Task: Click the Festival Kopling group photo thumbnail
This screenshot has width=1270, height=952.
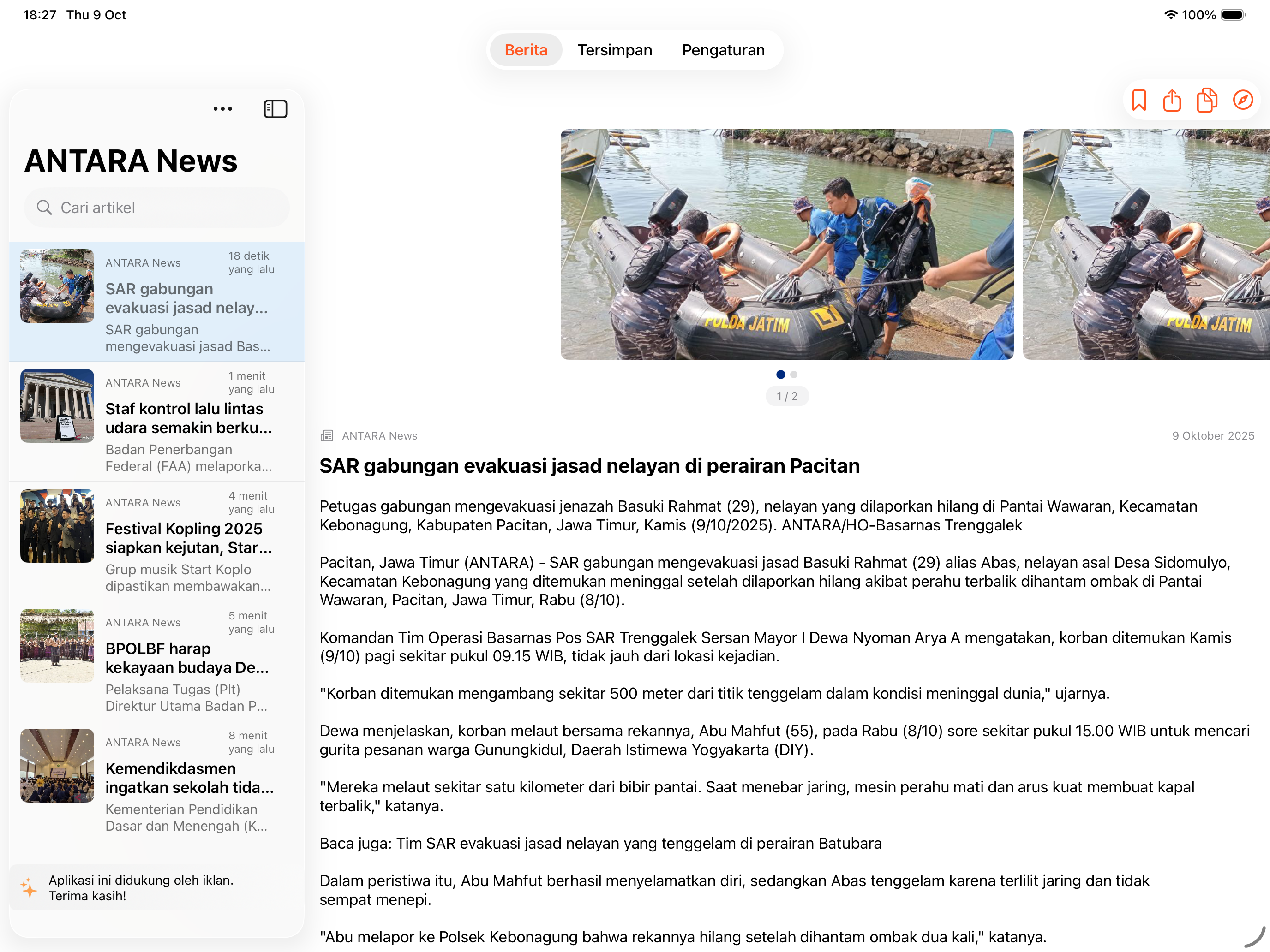Action: [x=57, y=526]
